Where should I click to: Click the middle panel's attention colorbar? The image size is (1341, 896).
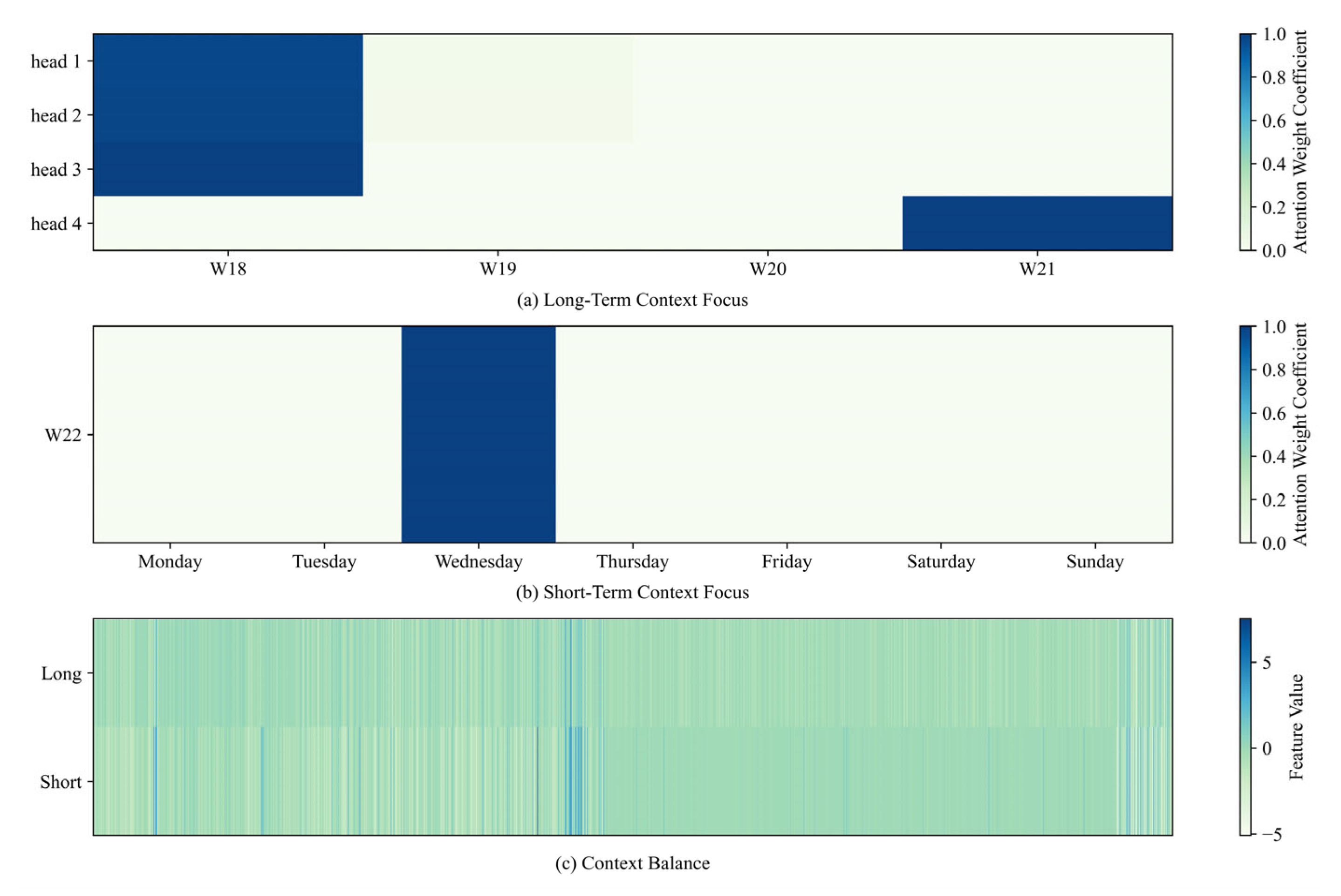(x=1245, y=434)
